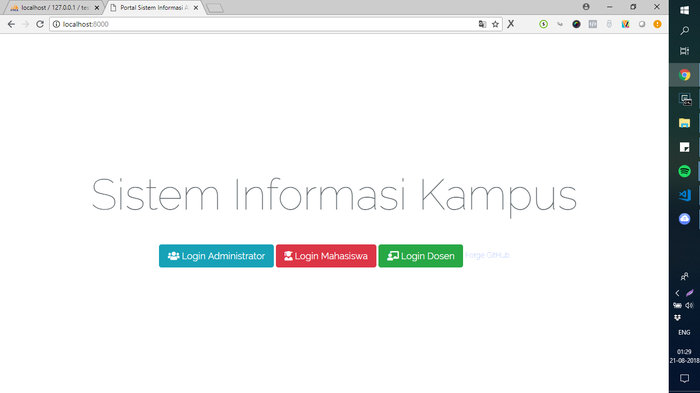Open the blue cloud app on the taskbar

[x=684, y=219]
